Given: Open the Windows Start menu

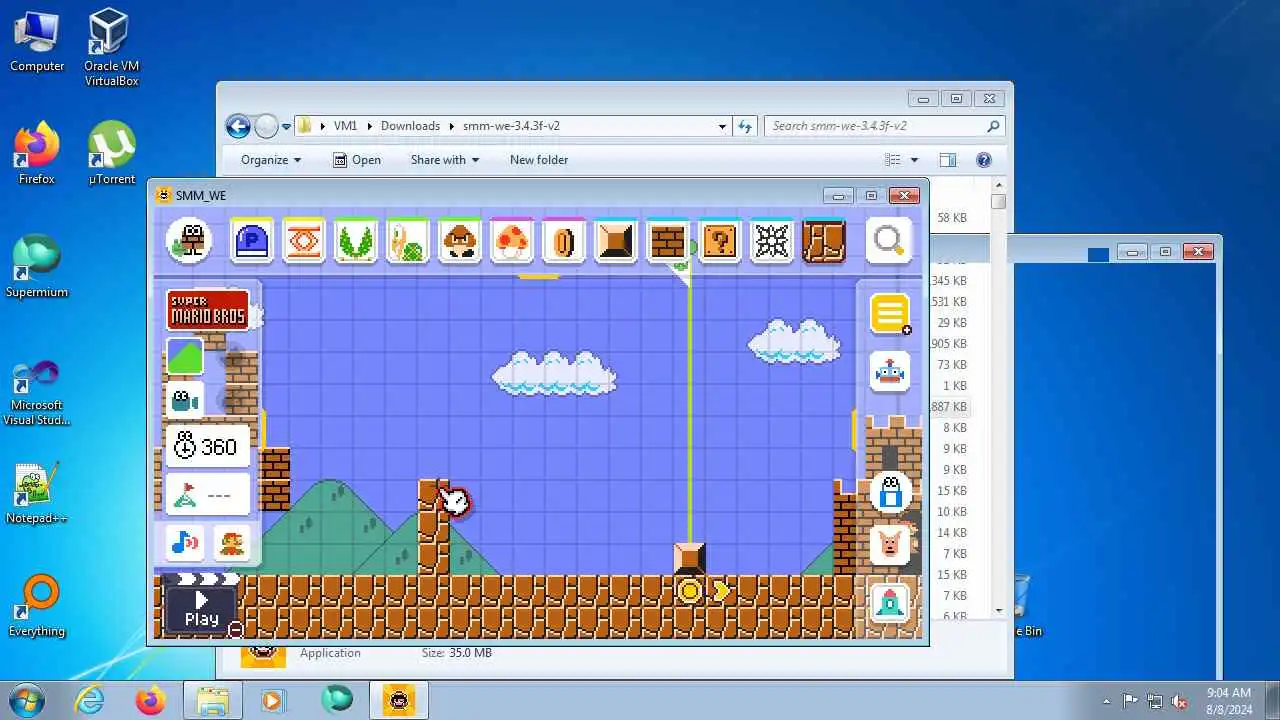Looking at the screenshot, I should [26, 700].
